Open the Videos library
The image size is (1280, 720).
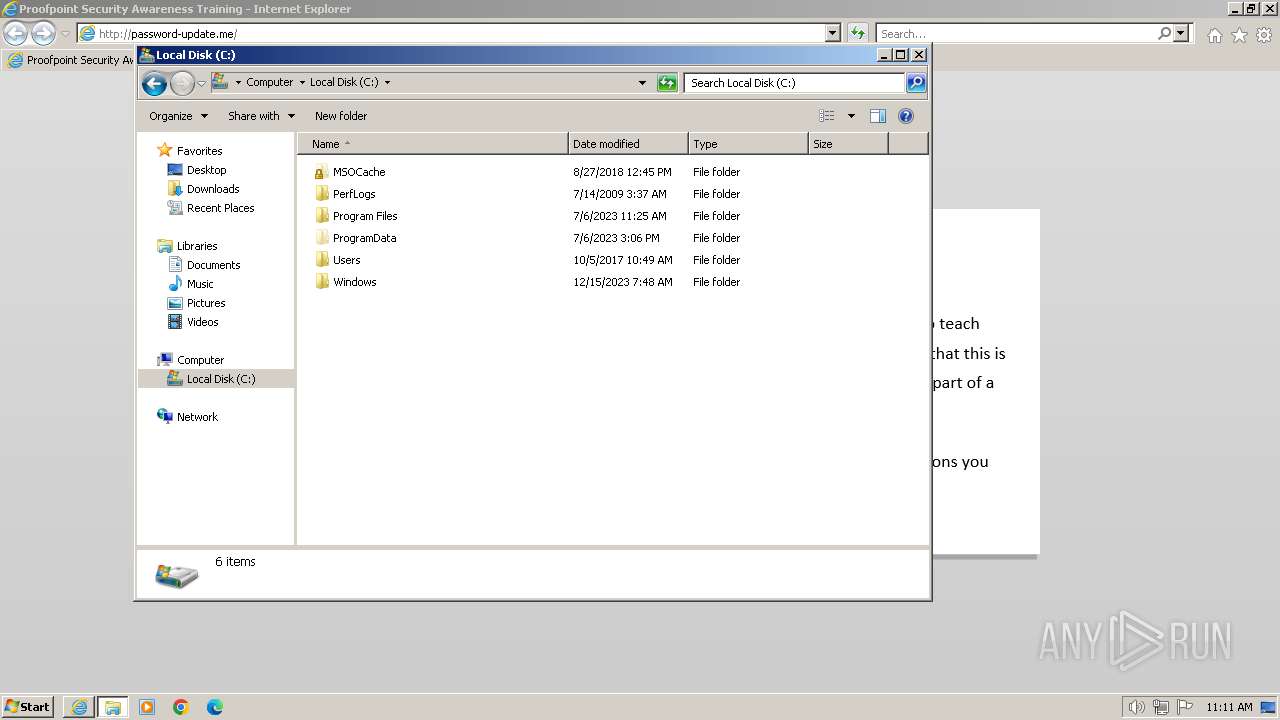[202, 322]
